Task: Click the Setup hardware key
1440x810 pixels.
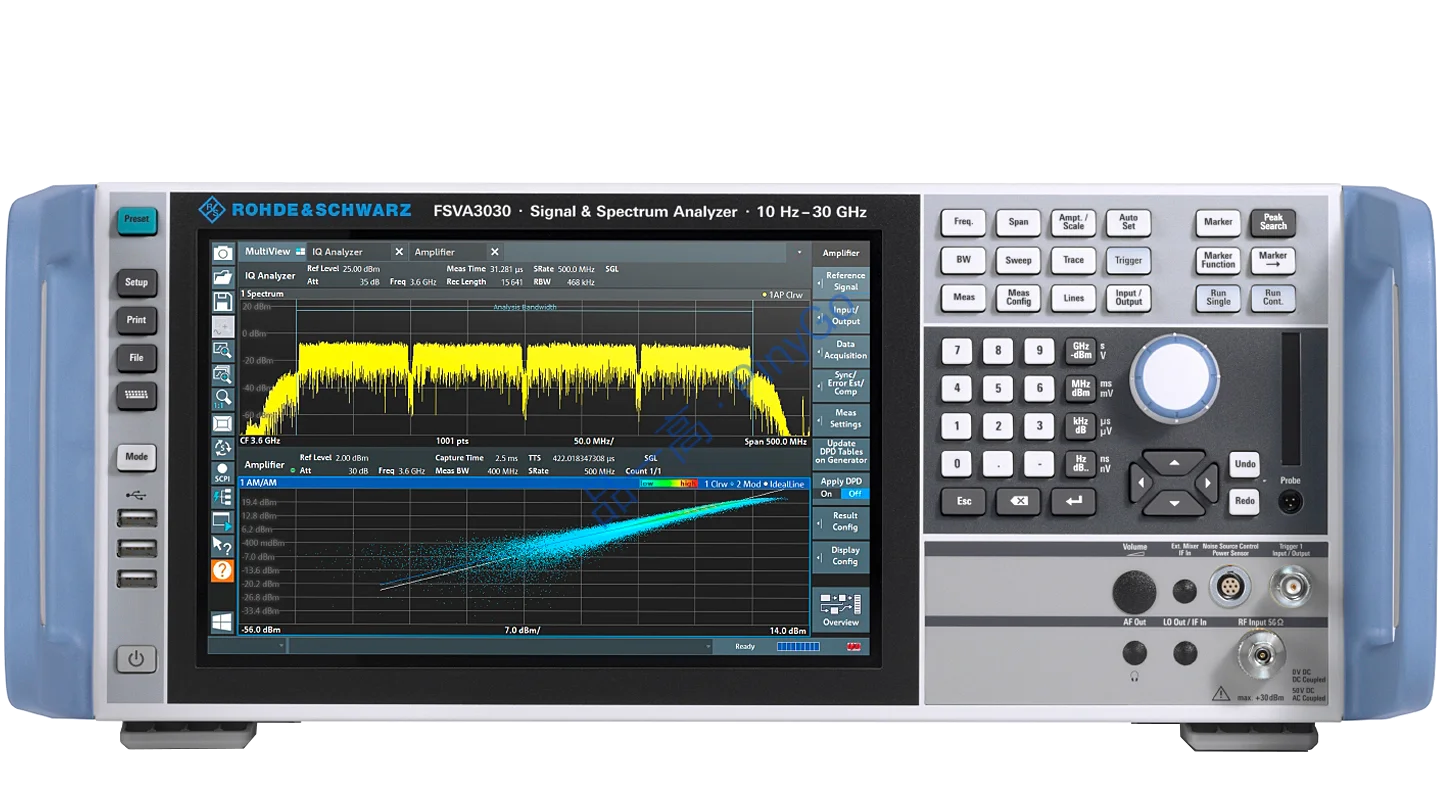Action: 136,282
